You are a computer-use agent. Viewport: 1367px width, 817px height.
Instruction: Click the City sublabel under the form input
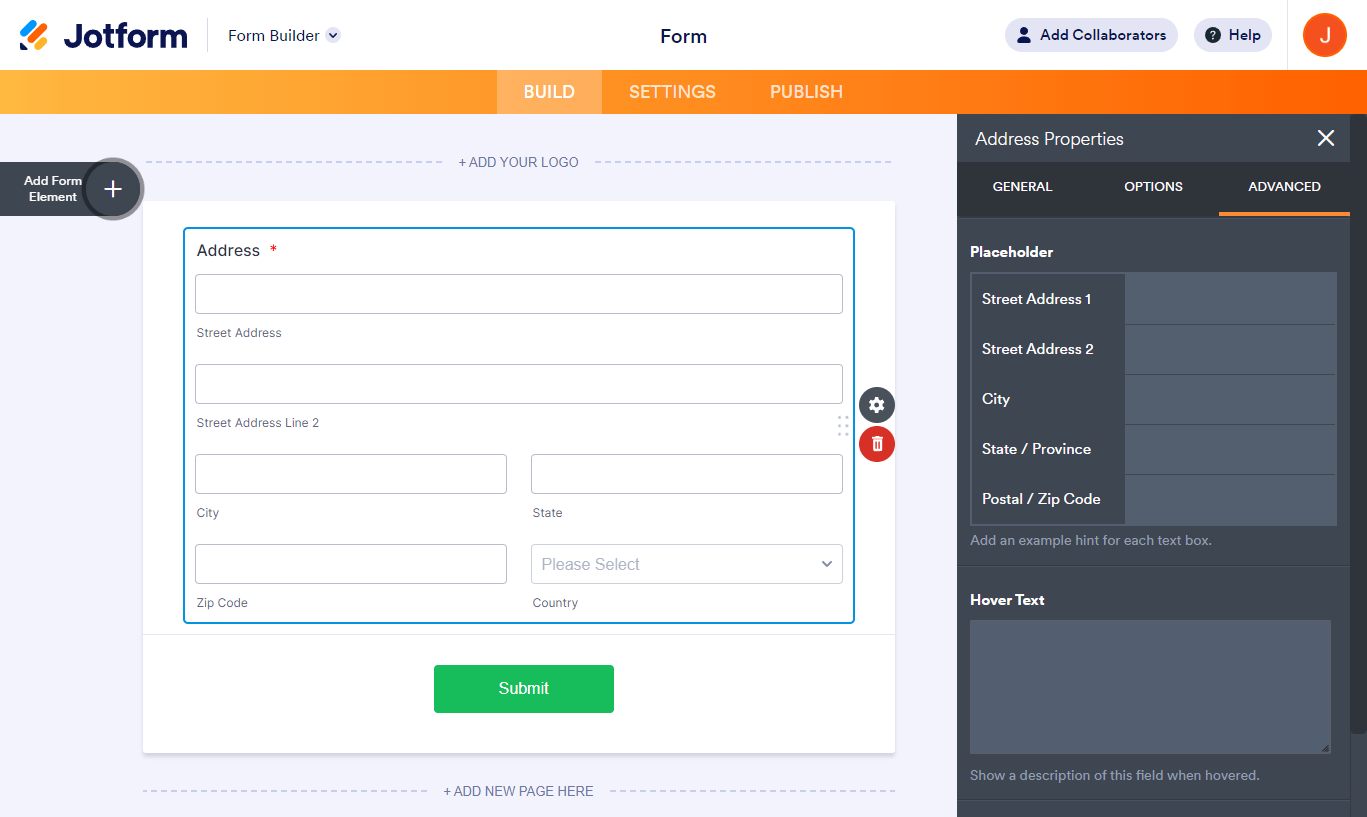click(x=208, y=513)
